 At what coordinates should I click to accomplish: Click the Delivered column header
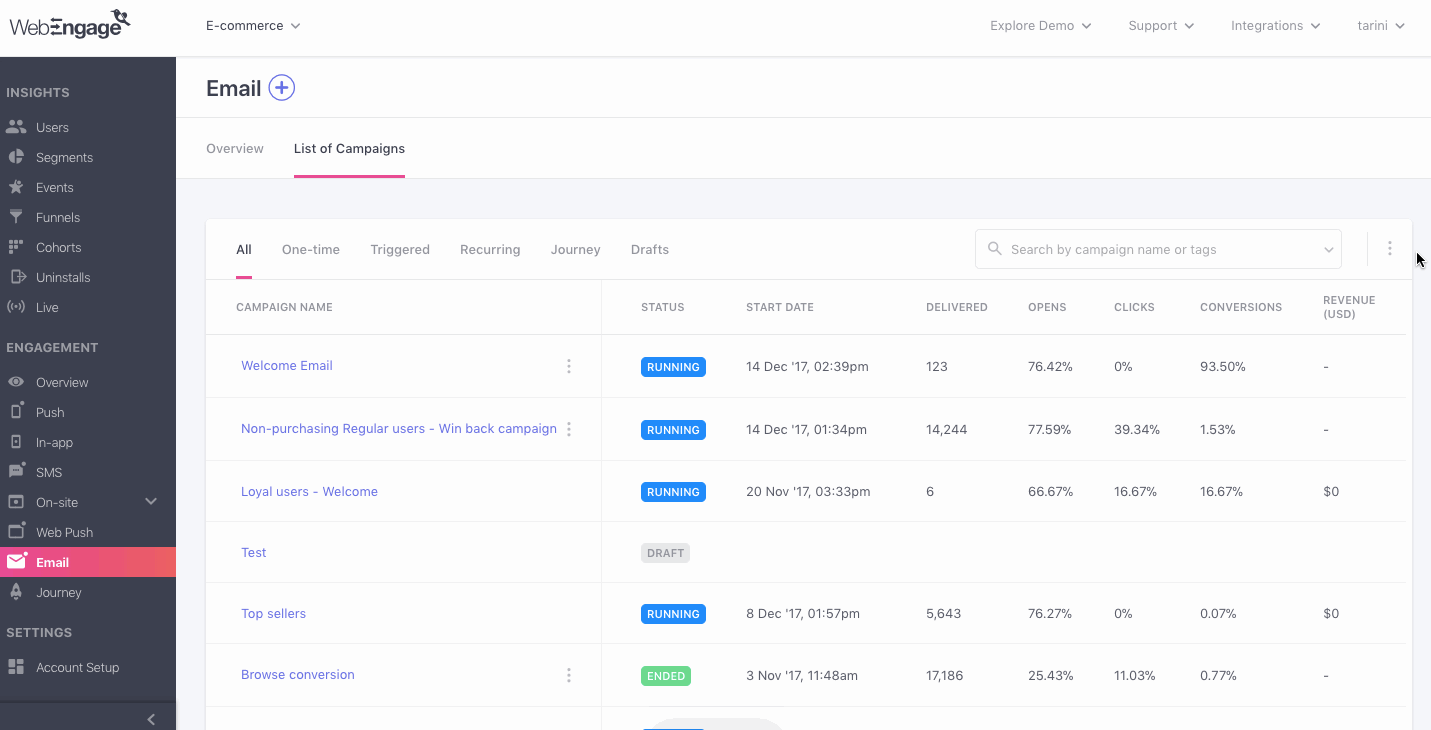(957, 307)
